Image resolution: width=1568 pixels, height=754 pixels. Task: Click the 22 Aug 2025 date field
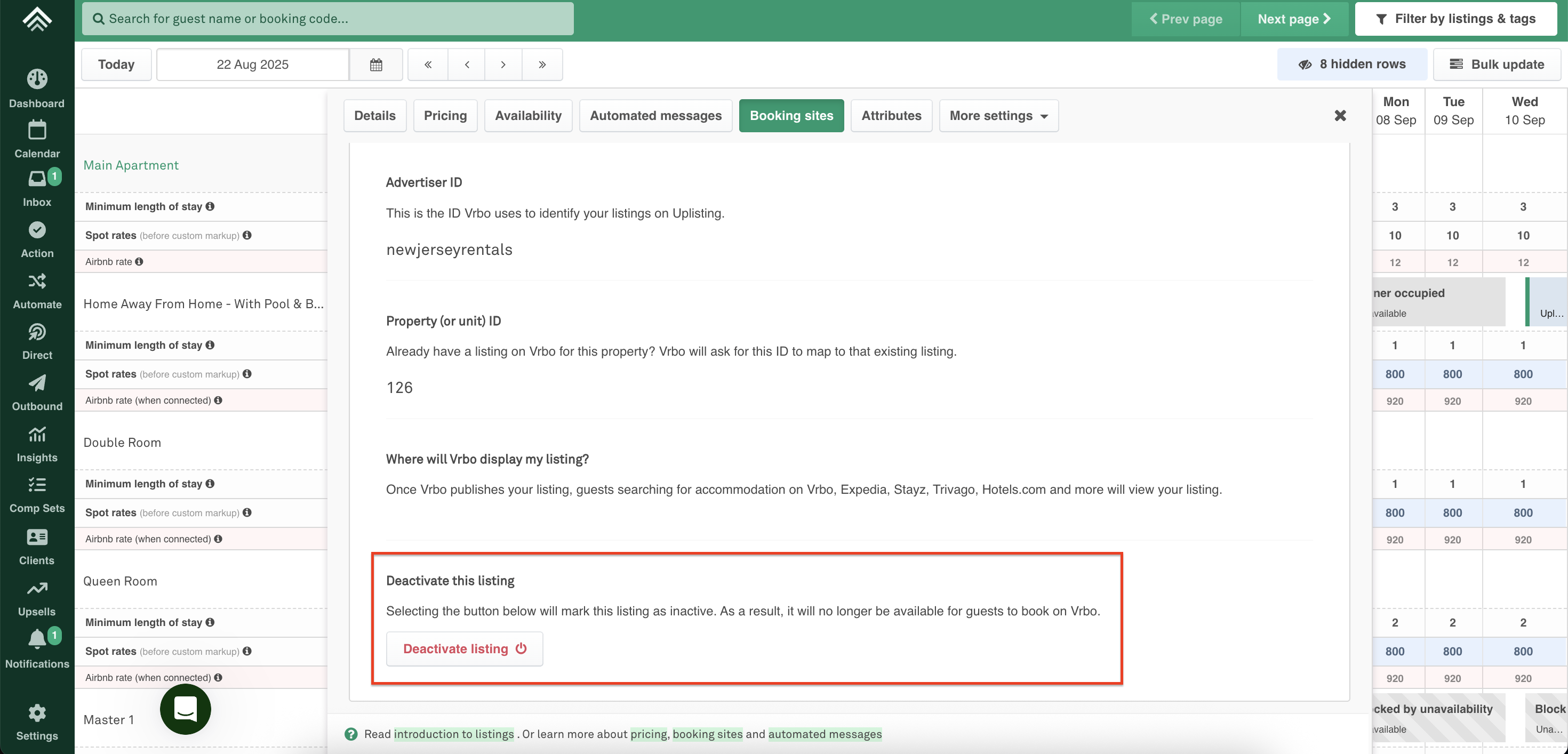coord(253,65)
